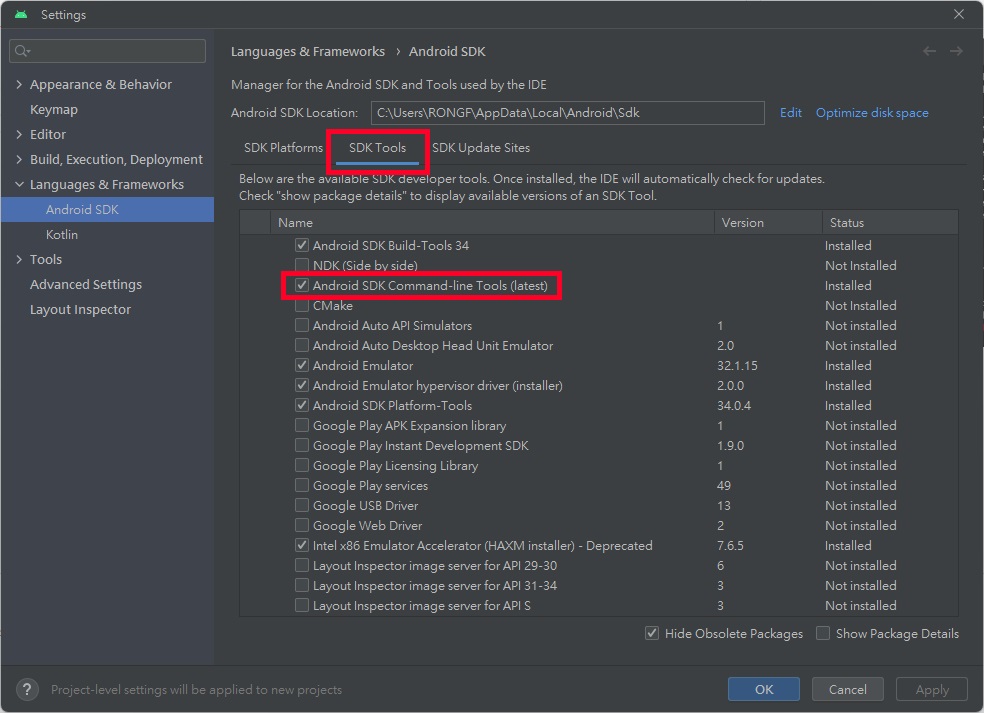The image size is (984, 713).
Task: Uncheck Android SDK Command-line Tools (latest)
Action: coord(302,285)
